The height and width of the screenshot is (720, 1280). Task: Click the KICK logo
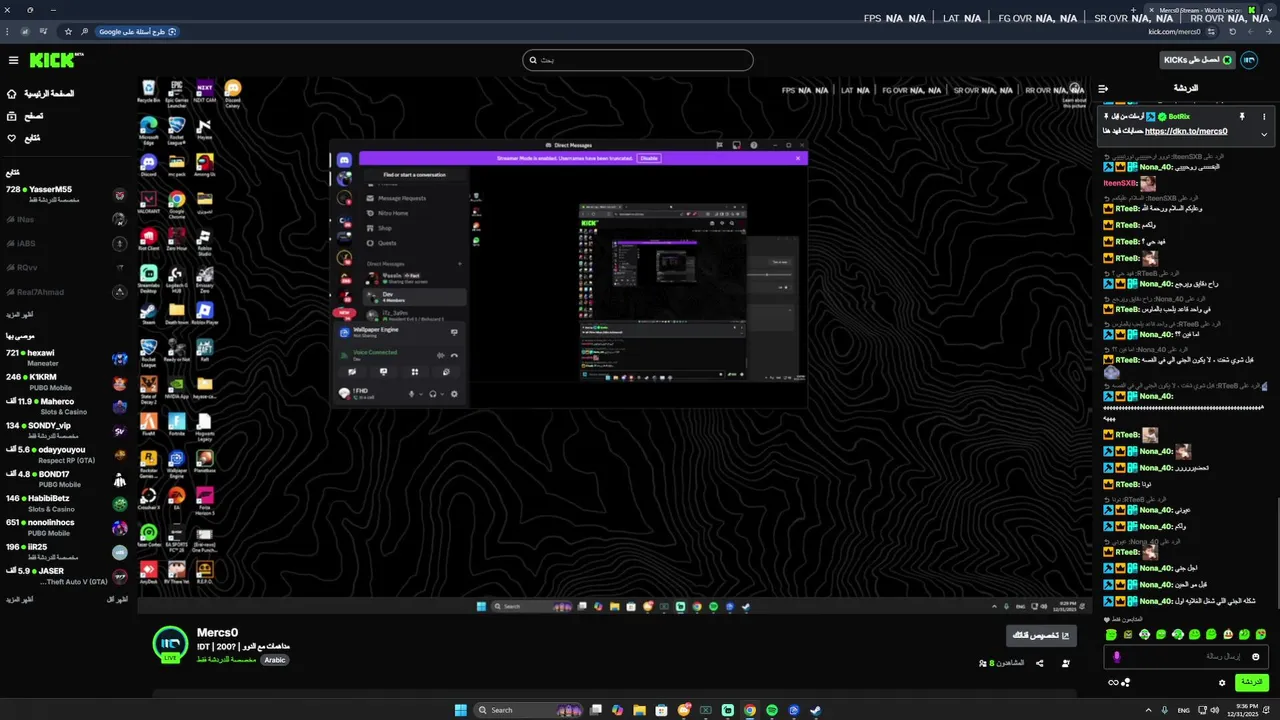pos(56,60)
